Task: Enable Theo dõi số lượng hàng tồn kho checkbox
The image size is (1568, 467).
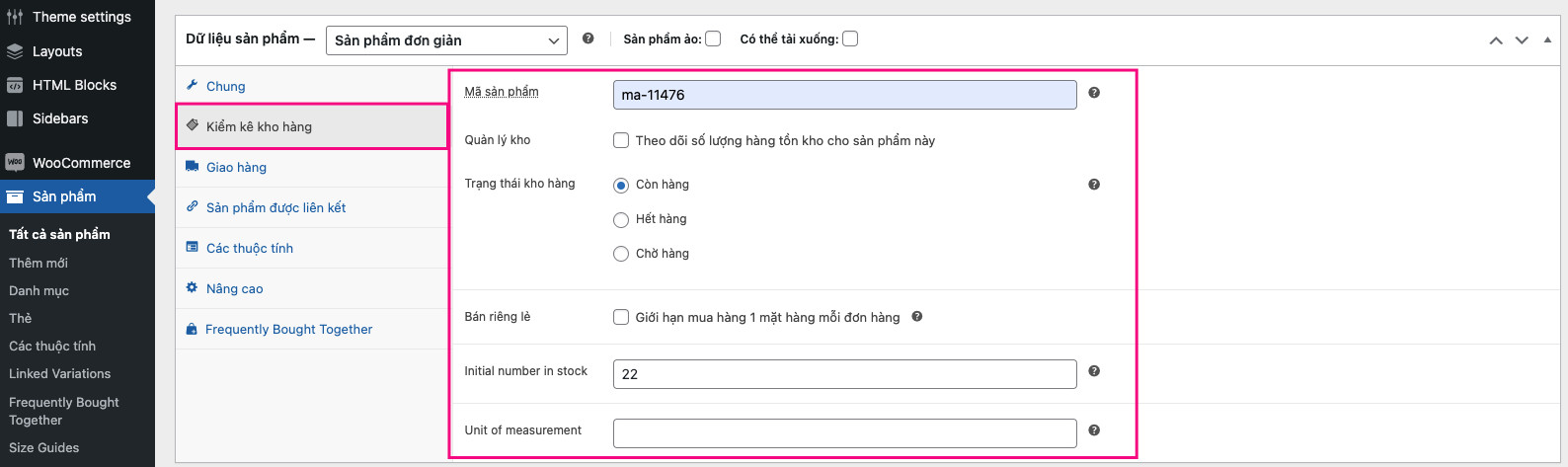Action: 621,140
